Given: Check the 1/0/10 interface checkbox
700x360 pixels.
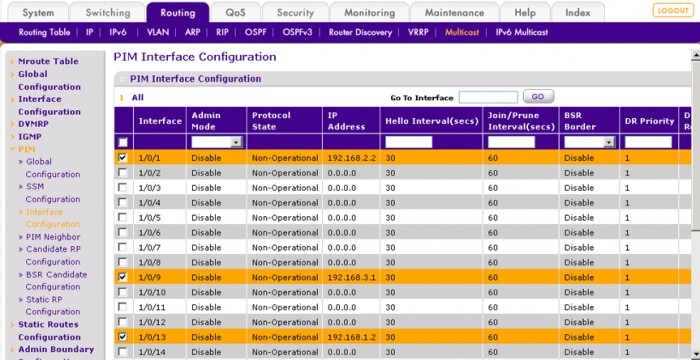Looking at the screenshot, I should tap(123, 292).
